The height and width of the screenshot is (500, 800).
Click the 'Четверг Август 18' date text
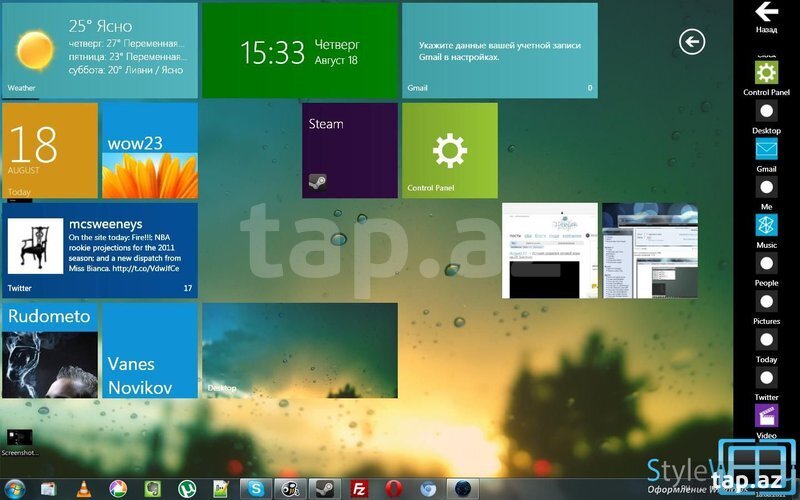337,52
